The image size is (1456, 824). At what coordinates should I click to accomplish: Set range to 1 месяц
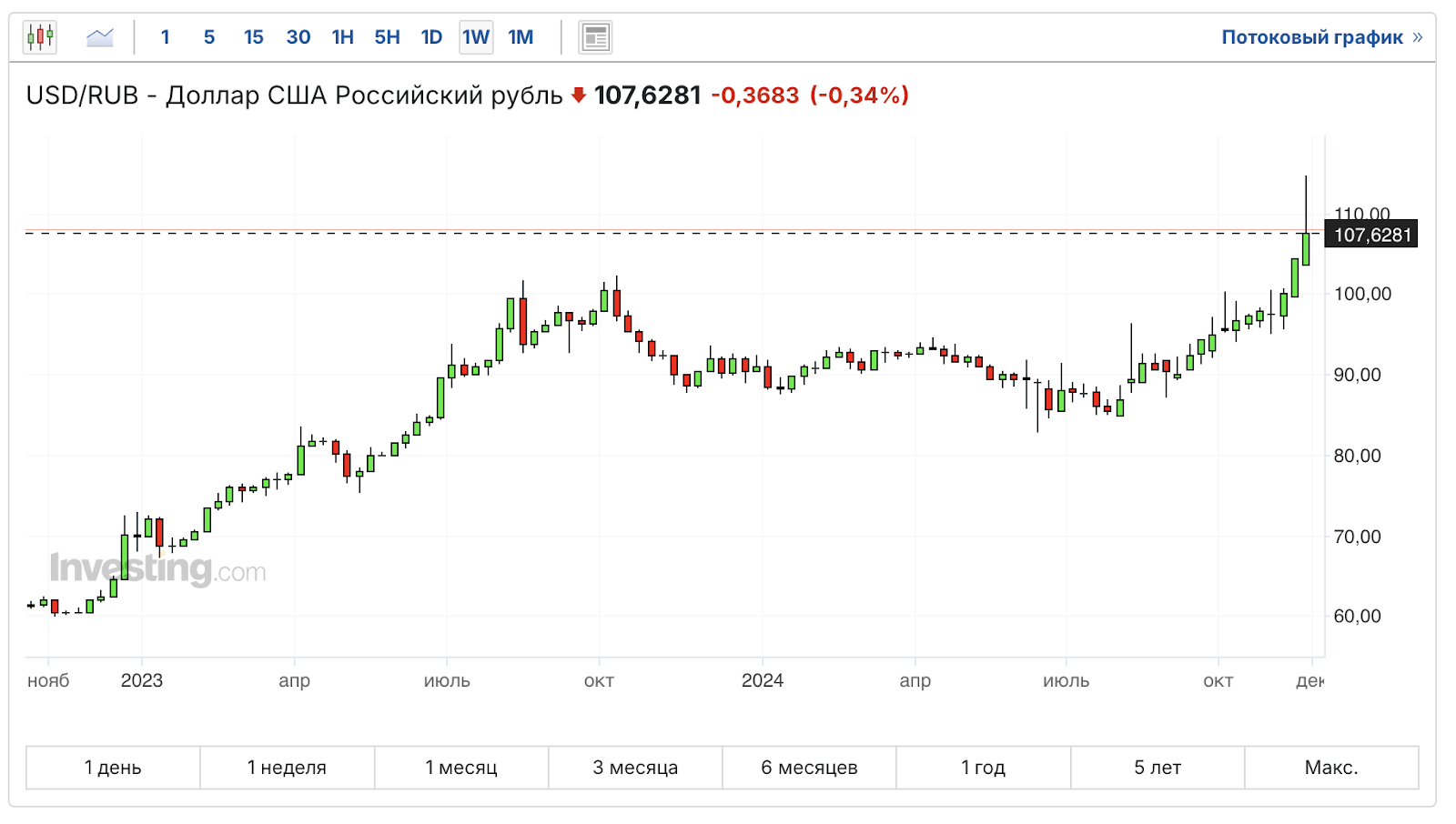click(x=461, y=768)
